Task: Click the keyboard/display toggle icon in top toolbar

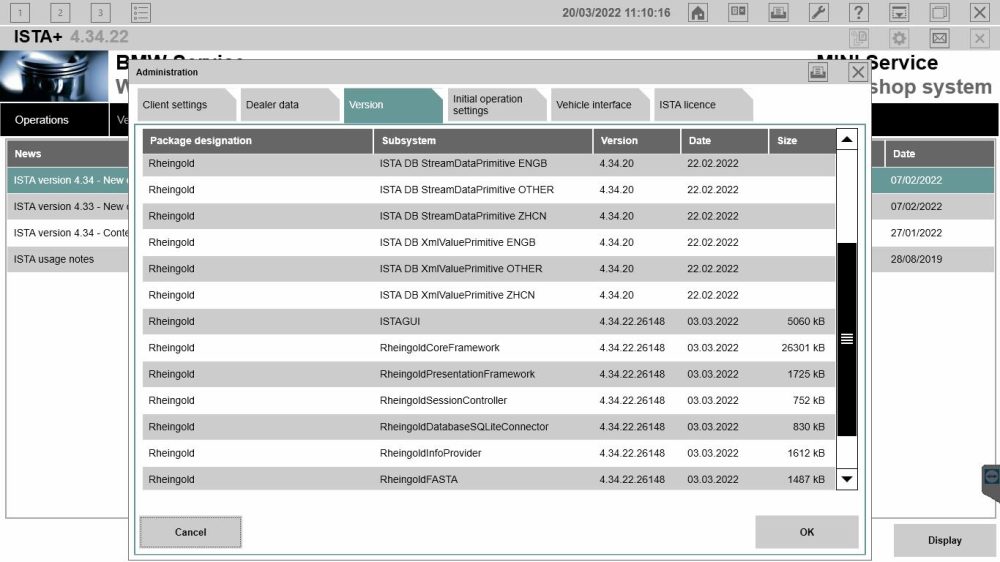Action: (899, 12)
